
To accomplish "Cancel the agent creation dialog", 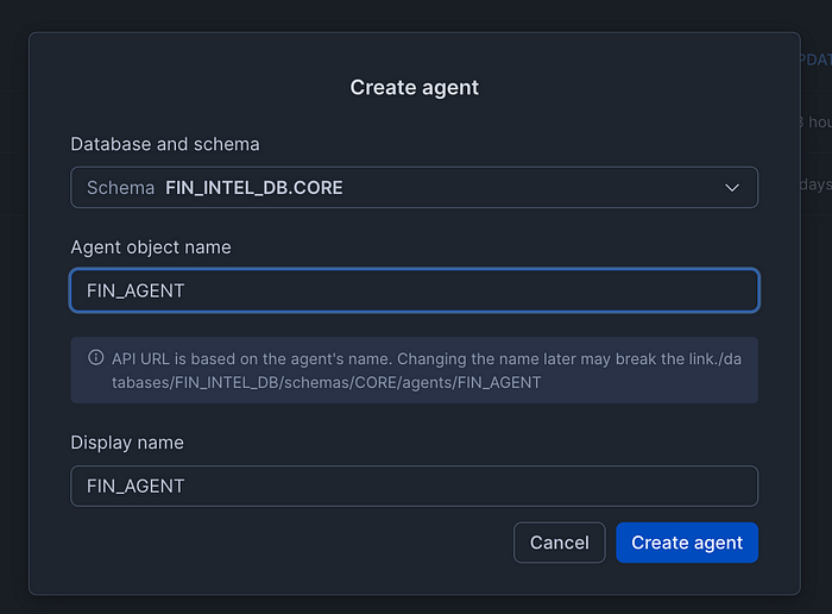I will (559, 542).
